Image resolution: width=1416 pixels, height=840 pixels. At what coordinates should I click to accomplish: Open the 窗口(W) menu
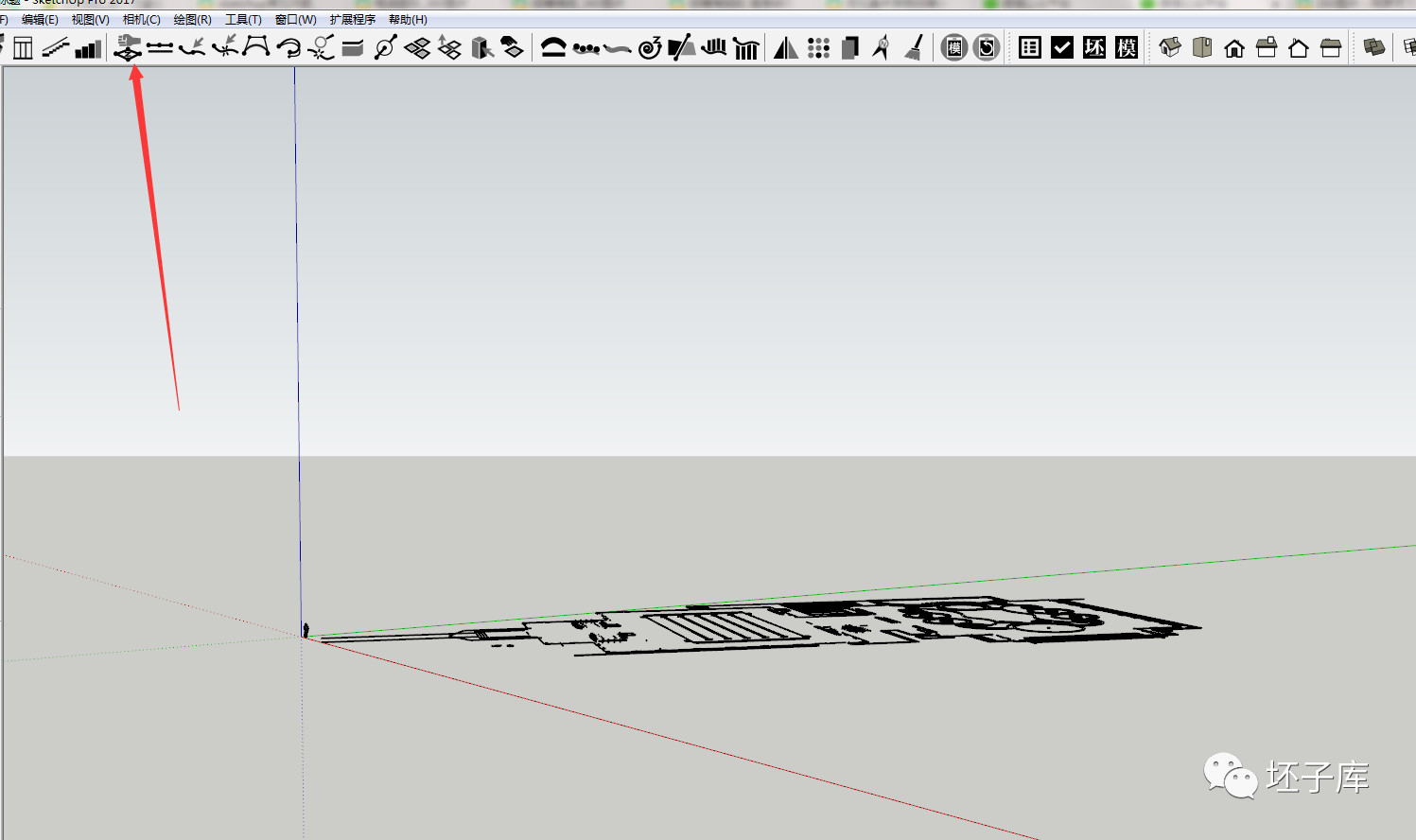[x=296, y=20]
